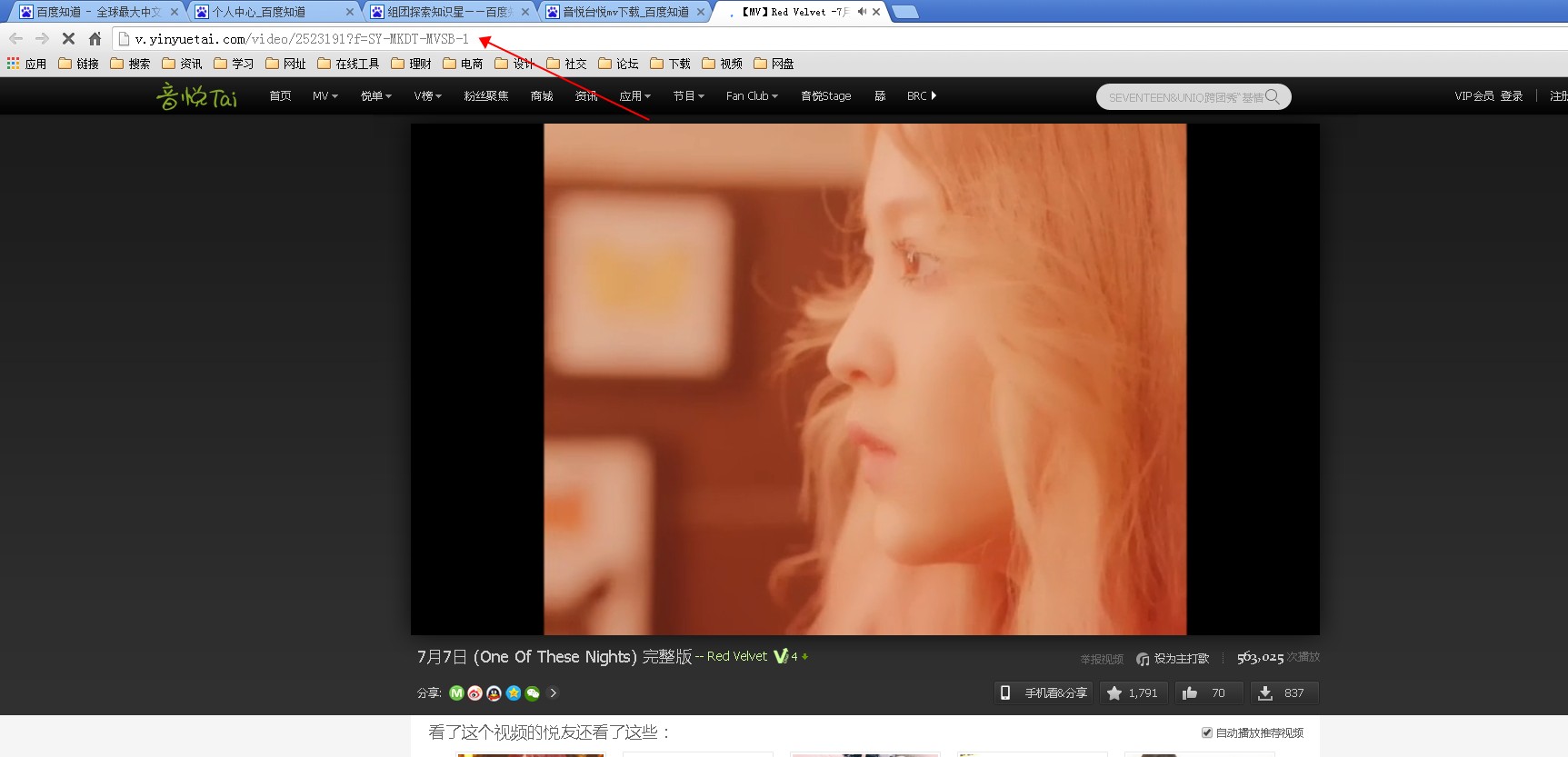The height and width of the screenshot is (757, 1568).
Task: Open the 理财 bookmark folder
Action: tap(411, 64)
